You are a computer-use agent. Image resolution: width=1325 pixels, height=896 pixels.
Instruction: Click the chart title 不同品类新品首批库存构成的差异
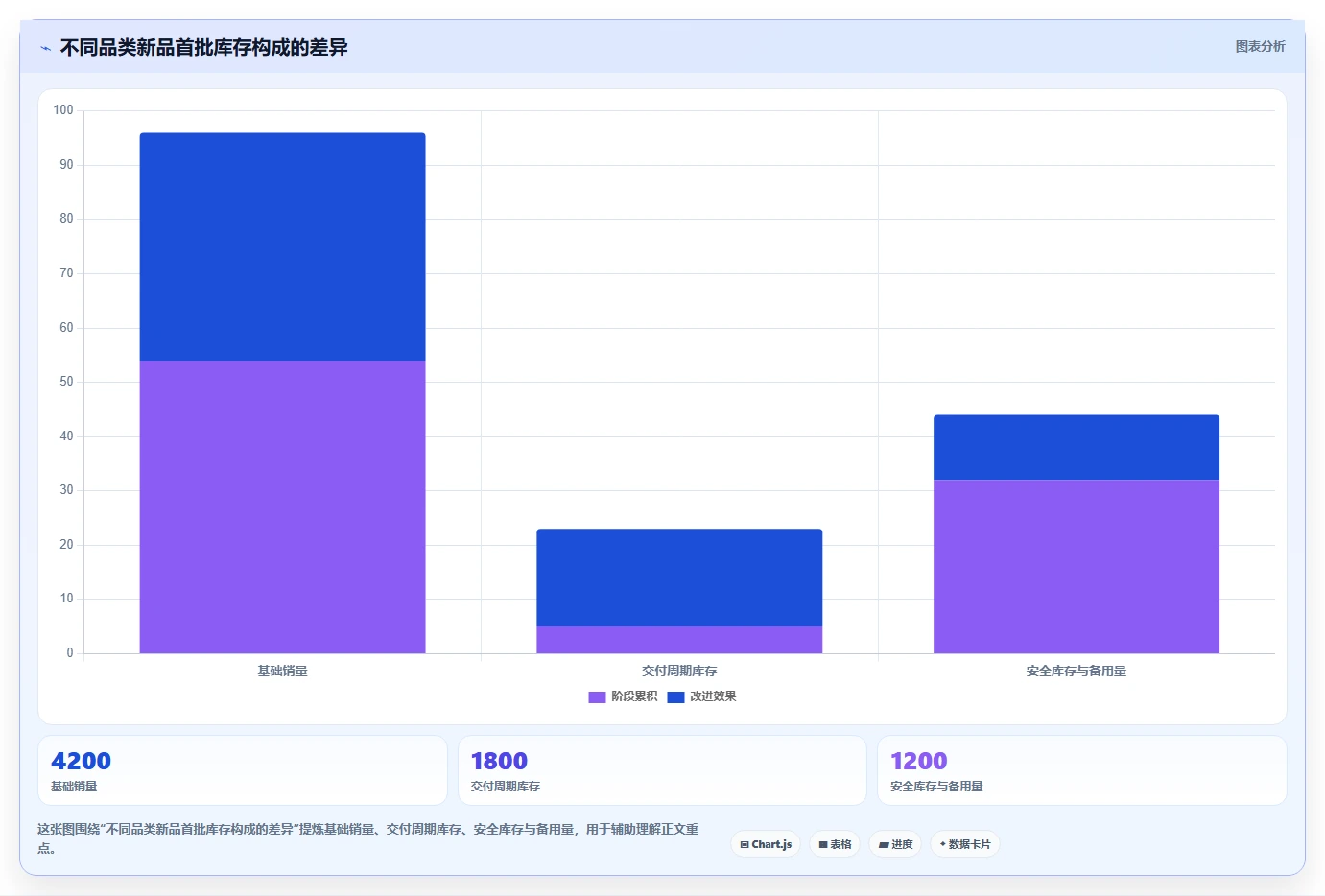pyautogui.click(x=203, y=47)
